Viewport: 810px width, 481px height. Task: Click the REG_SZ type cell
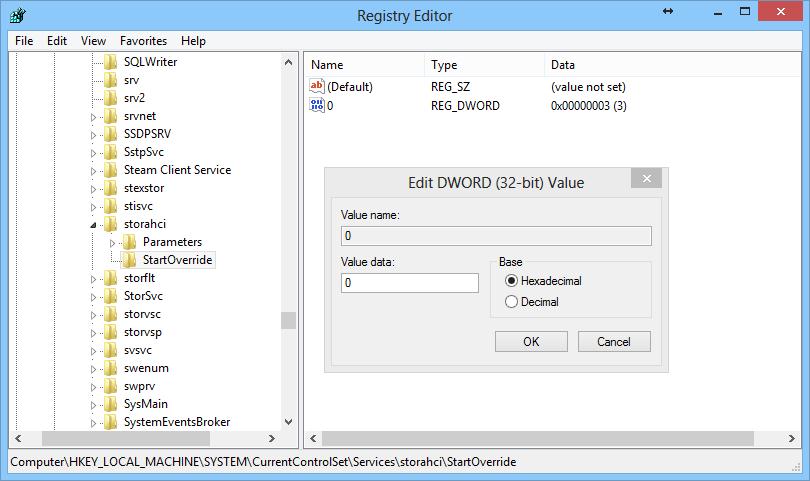(x=450, y=87)
